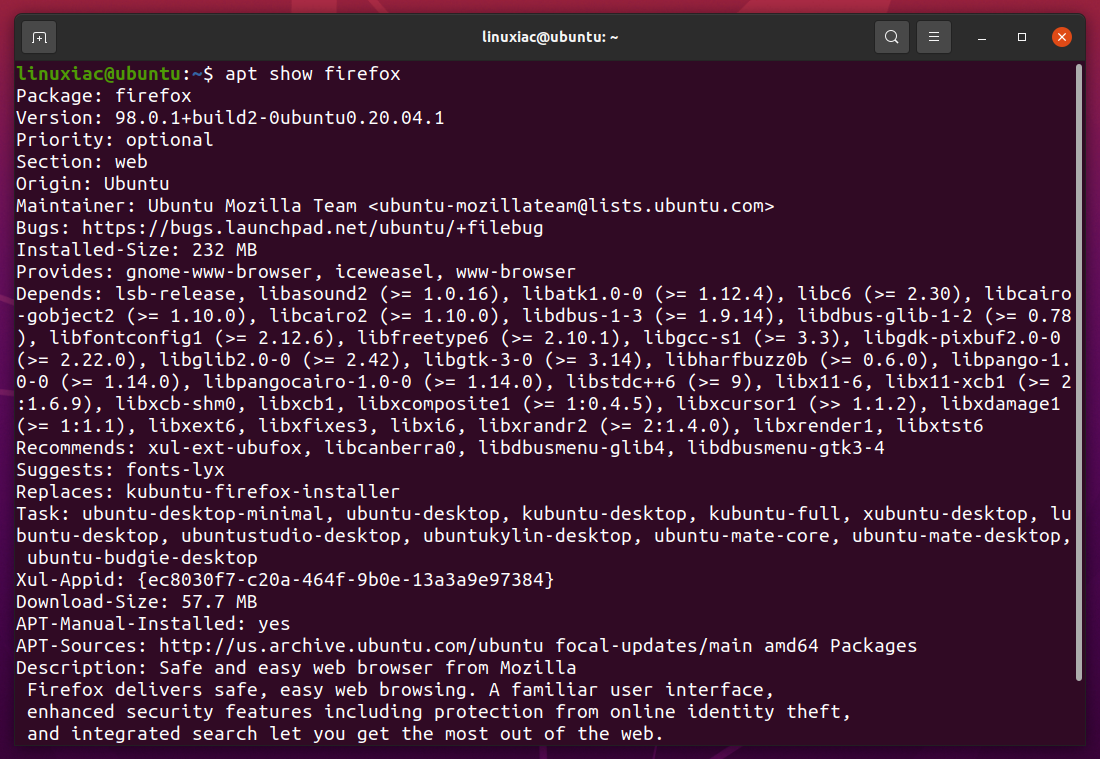Click the 'Package: firefox' line
This screenshot has width=1100, height=759.
point(104,96)
